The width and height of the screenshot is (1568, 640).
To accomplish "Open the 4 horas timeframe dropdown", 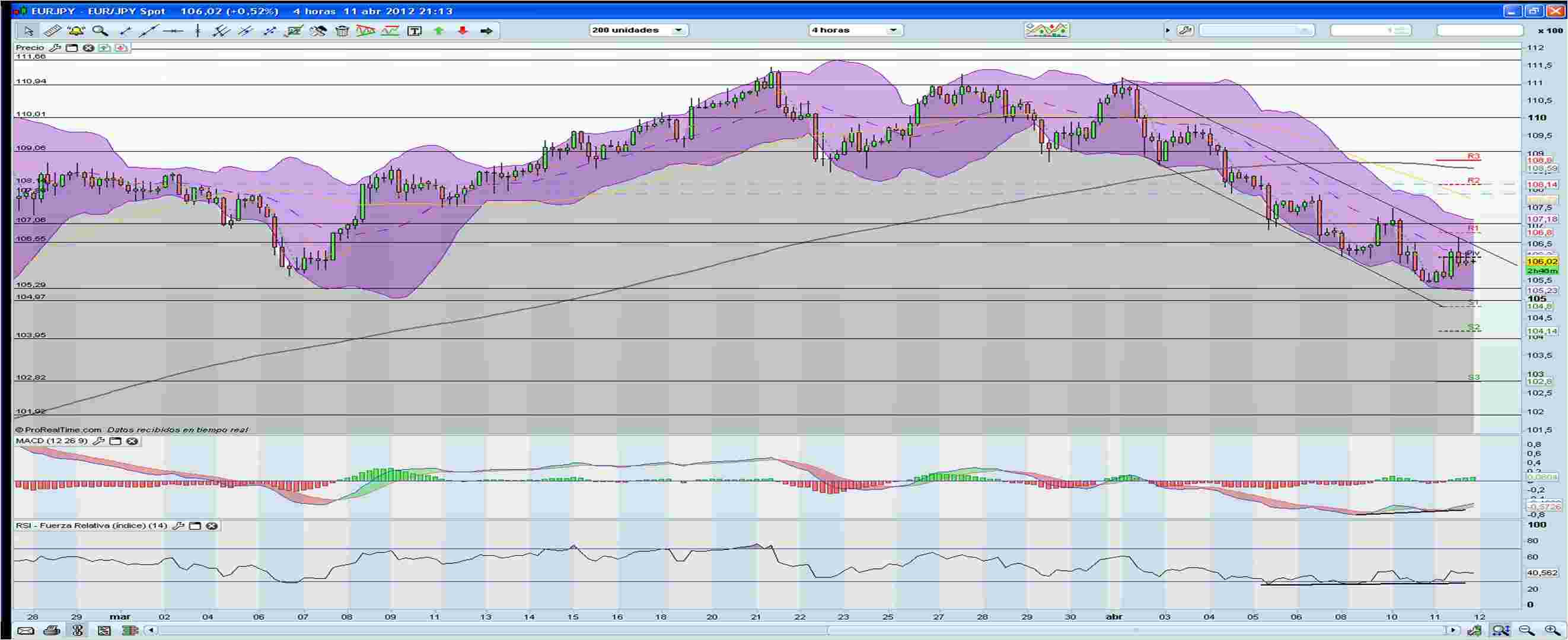I will [892, 29].
